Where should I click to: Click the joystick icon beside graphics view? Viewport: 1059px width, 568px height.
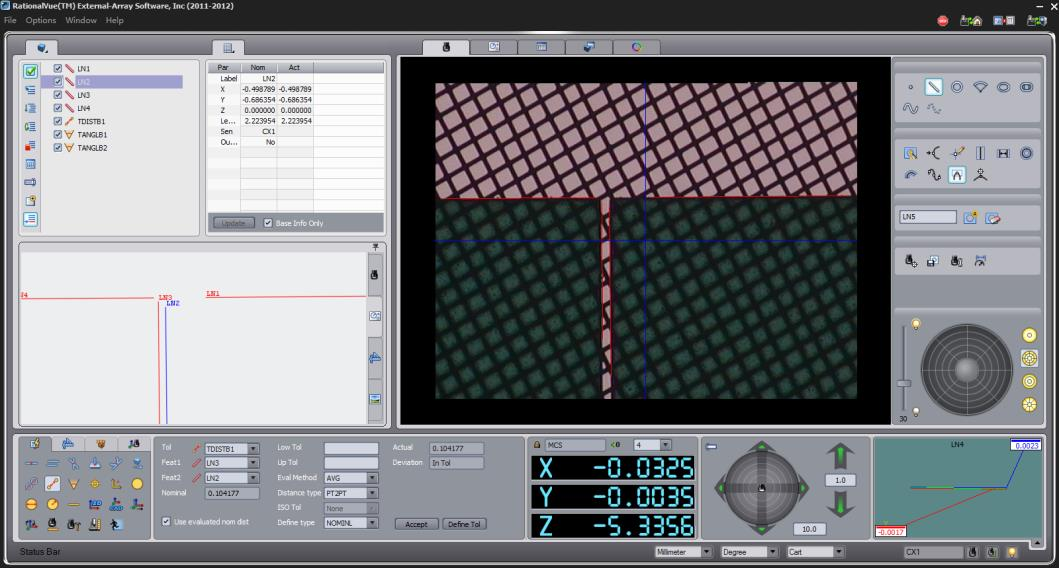[374, 275]
